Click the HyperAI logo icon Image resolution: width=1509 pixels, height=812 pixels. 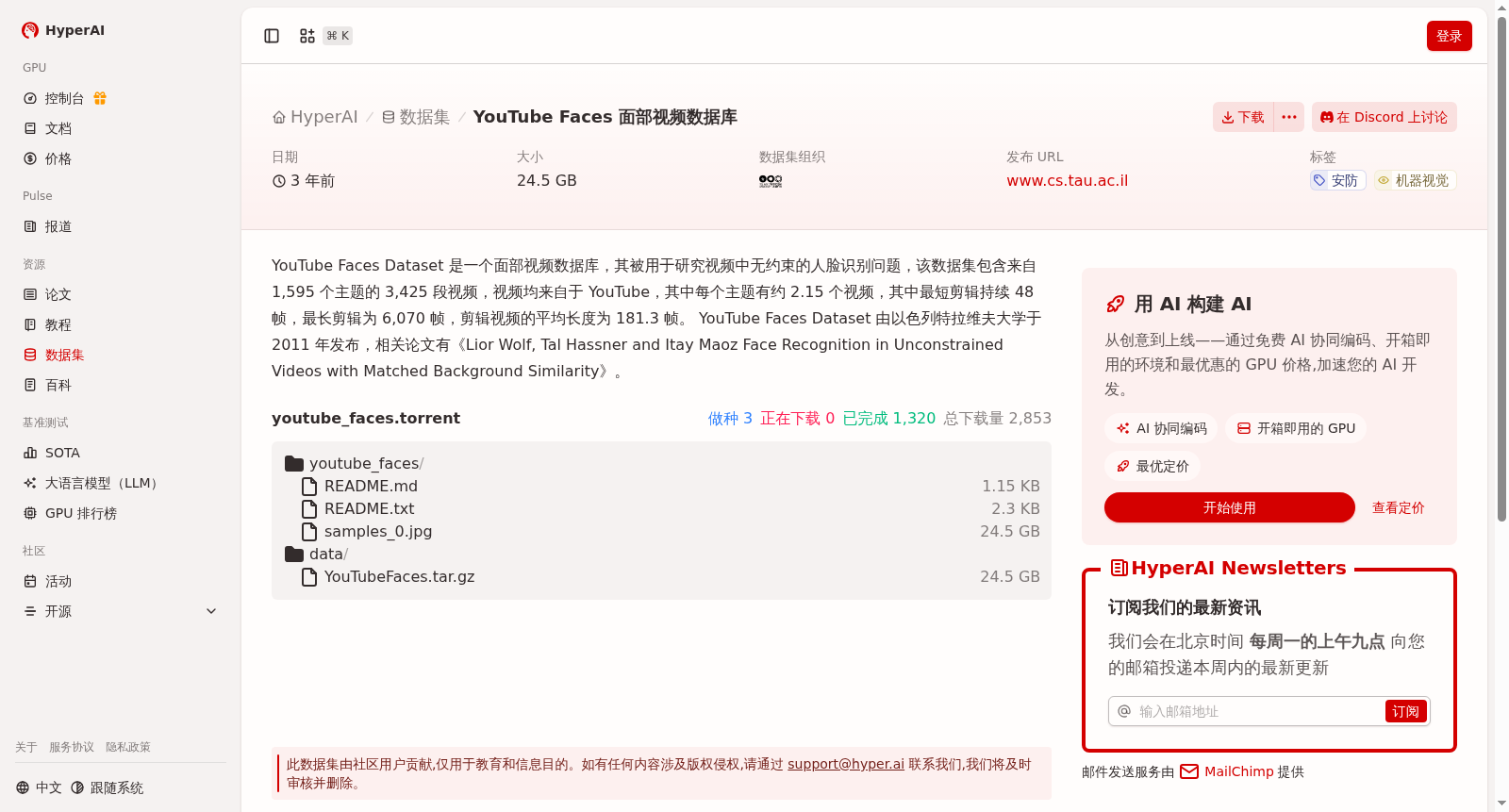coord(30,30)
